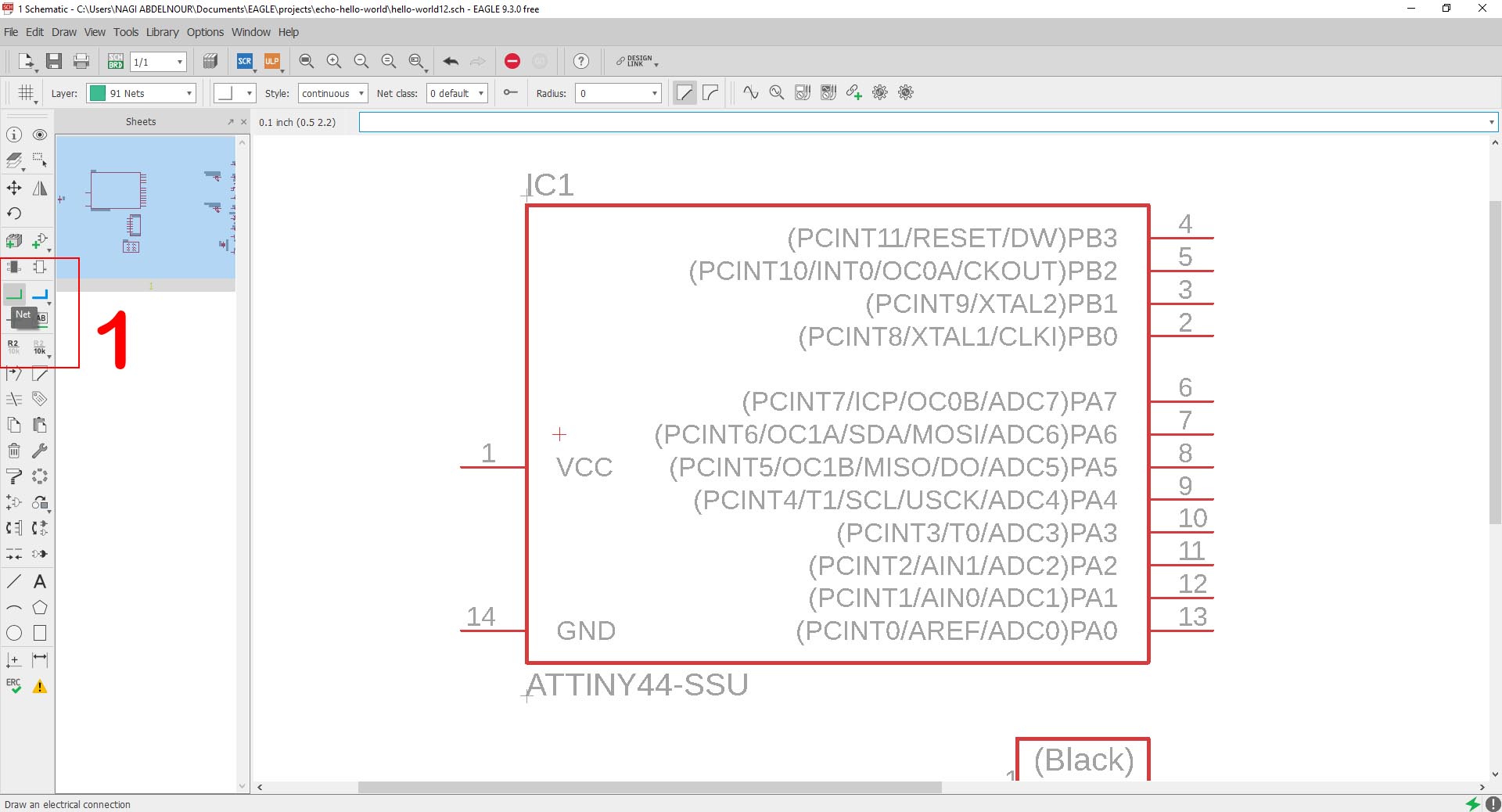The image size is (1502, 812).
Task: Select the Arc tool
Action: pos(14,607)
